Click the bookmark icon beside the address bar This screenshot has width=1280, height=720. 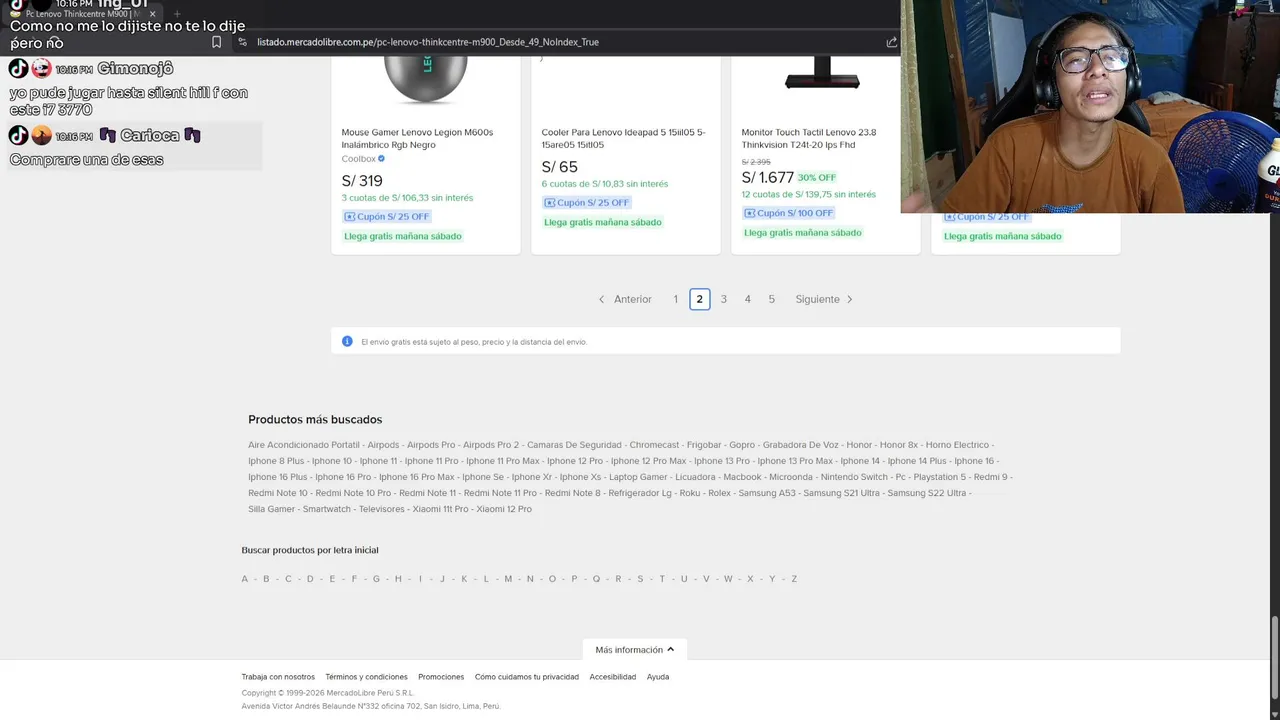pyautogui.click(x=216, y=42)
